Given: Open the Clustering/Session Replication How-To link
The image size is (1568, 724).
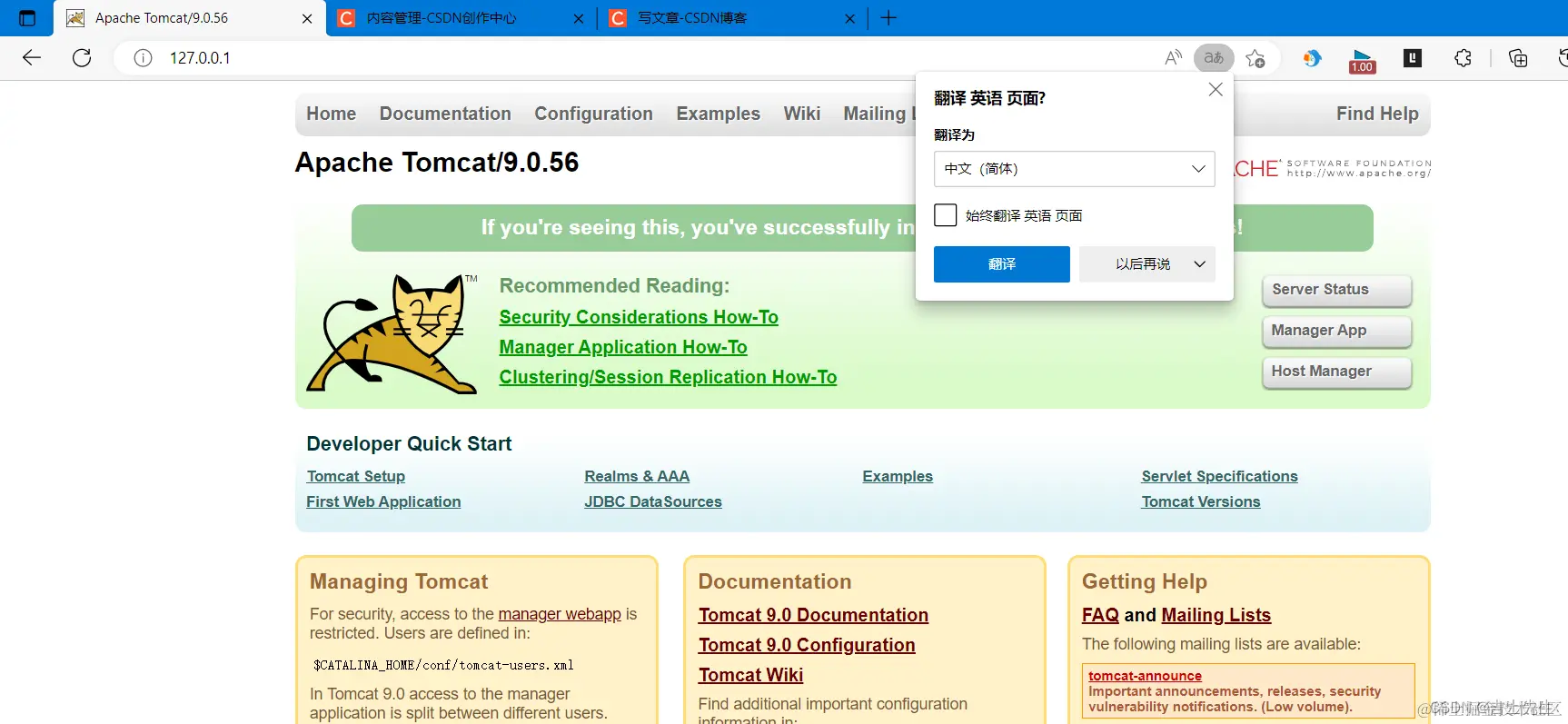Looking at the screenshot, I should pyautogui.click(x=668, y=377).
